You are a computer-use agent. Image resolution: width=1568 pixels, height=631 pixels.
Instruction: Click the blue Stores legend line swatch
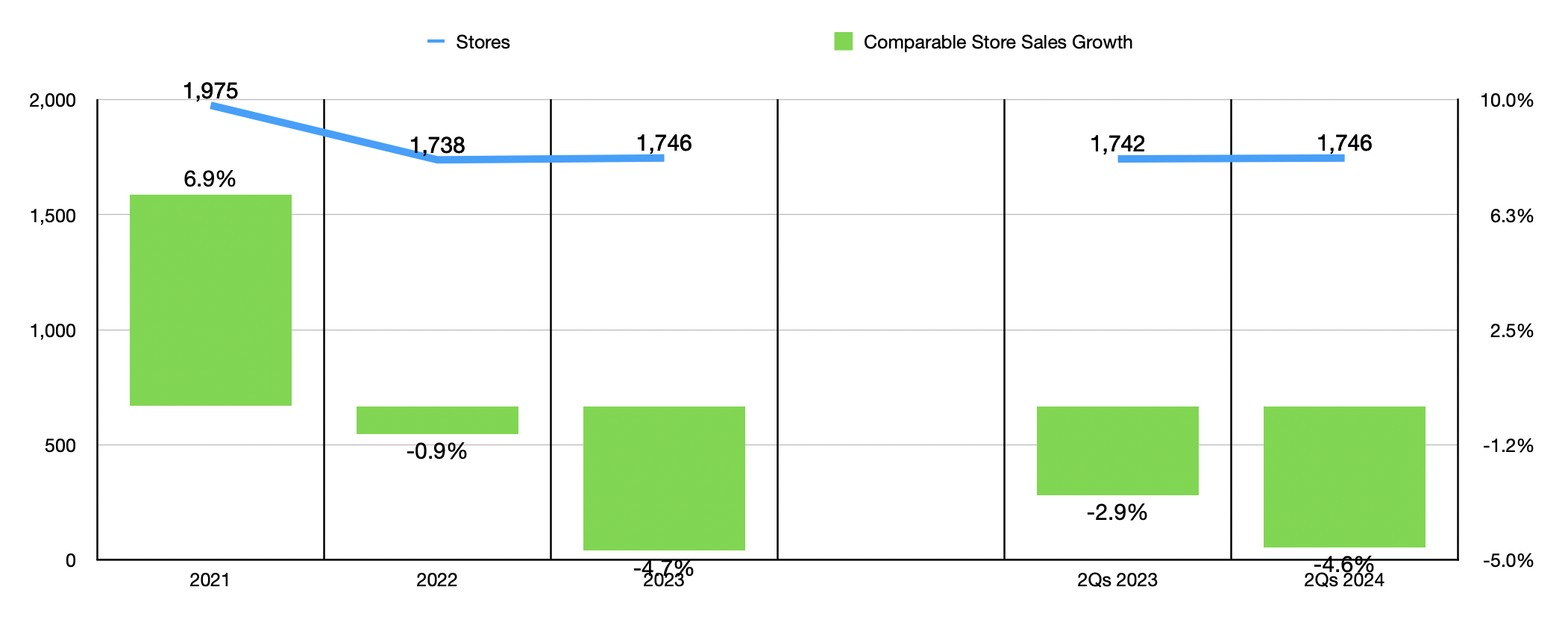436,42
